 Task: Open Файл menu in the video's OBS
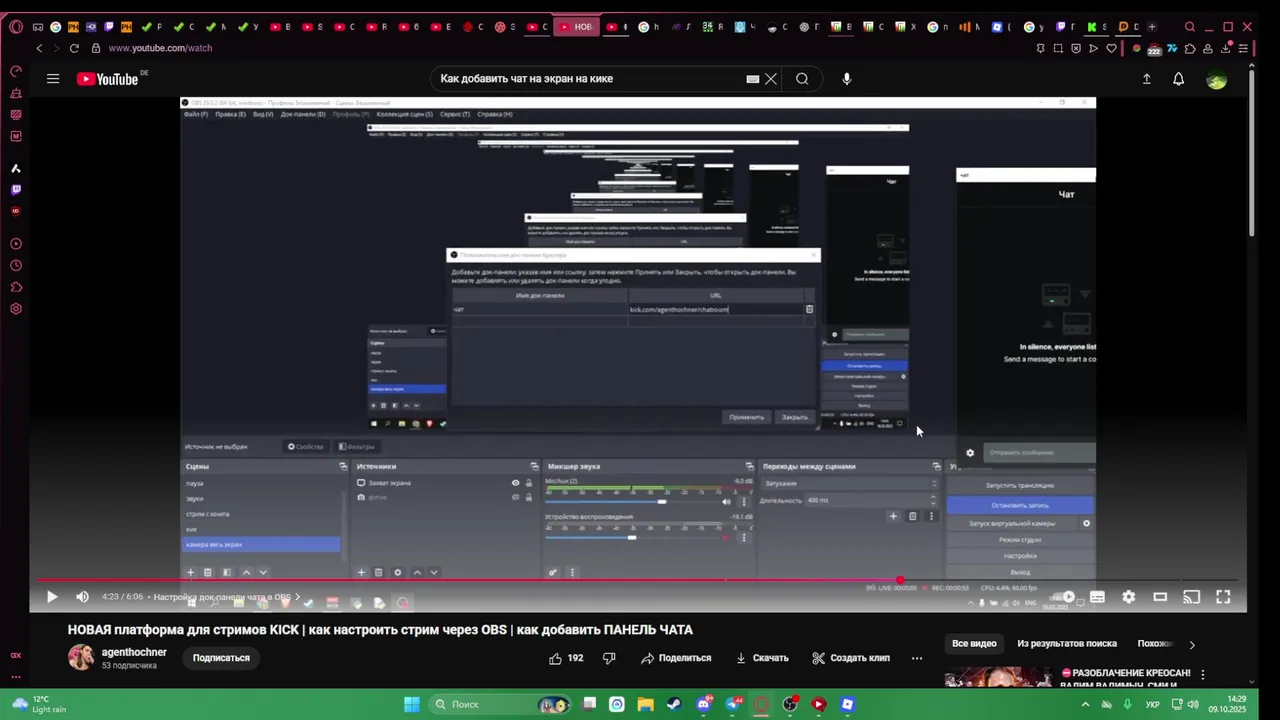(x=196, y=114)
